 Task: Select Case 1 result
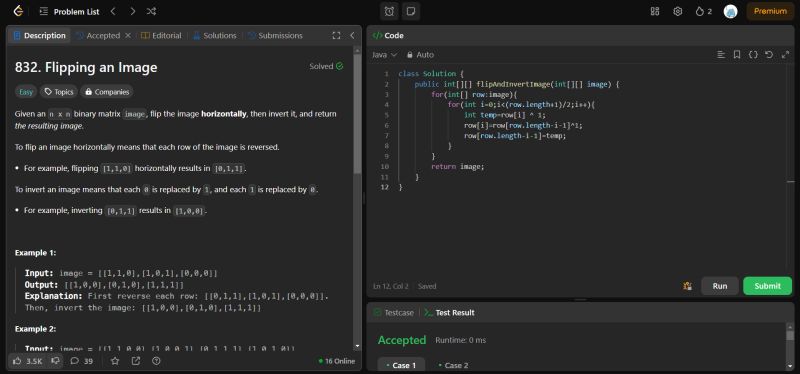(401, 365)
